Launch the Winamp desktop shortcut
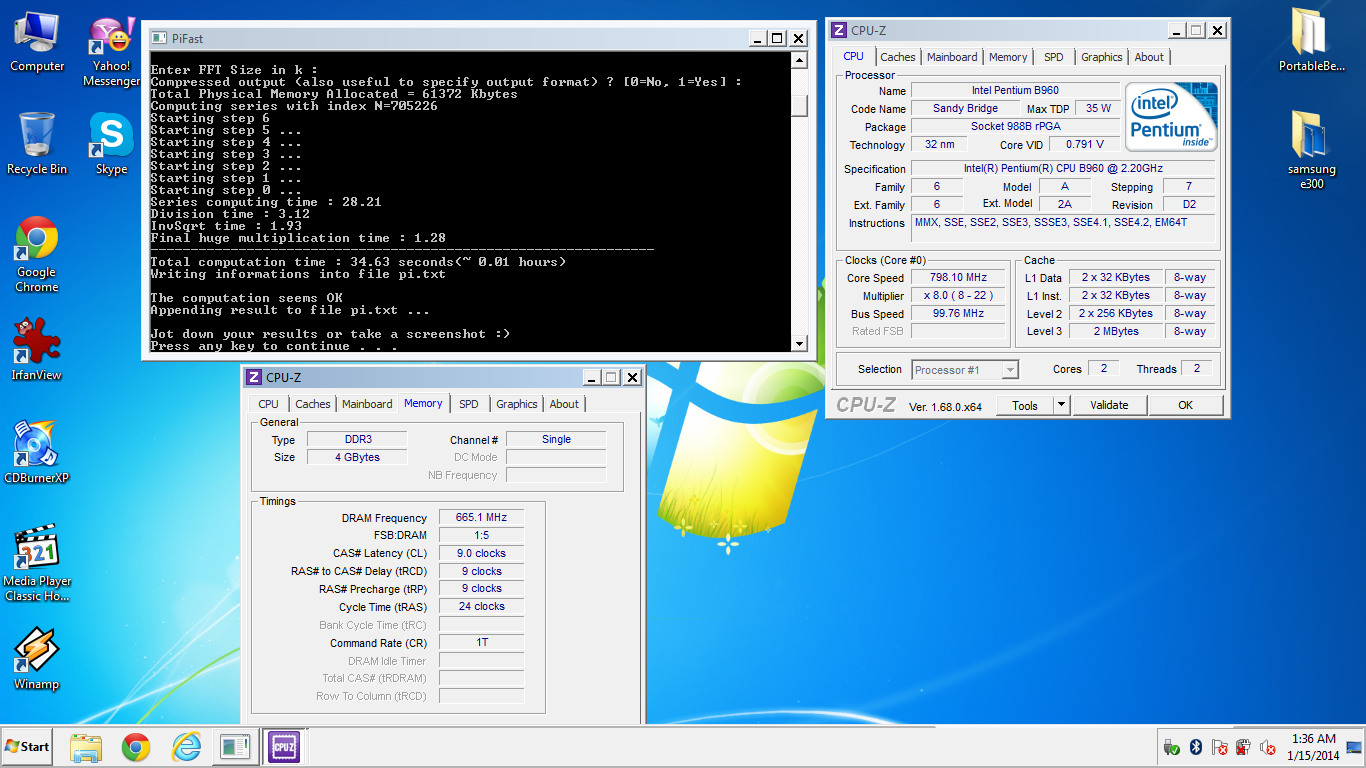The width and height of the screenshot is (1366, 768). coord(37,659)
